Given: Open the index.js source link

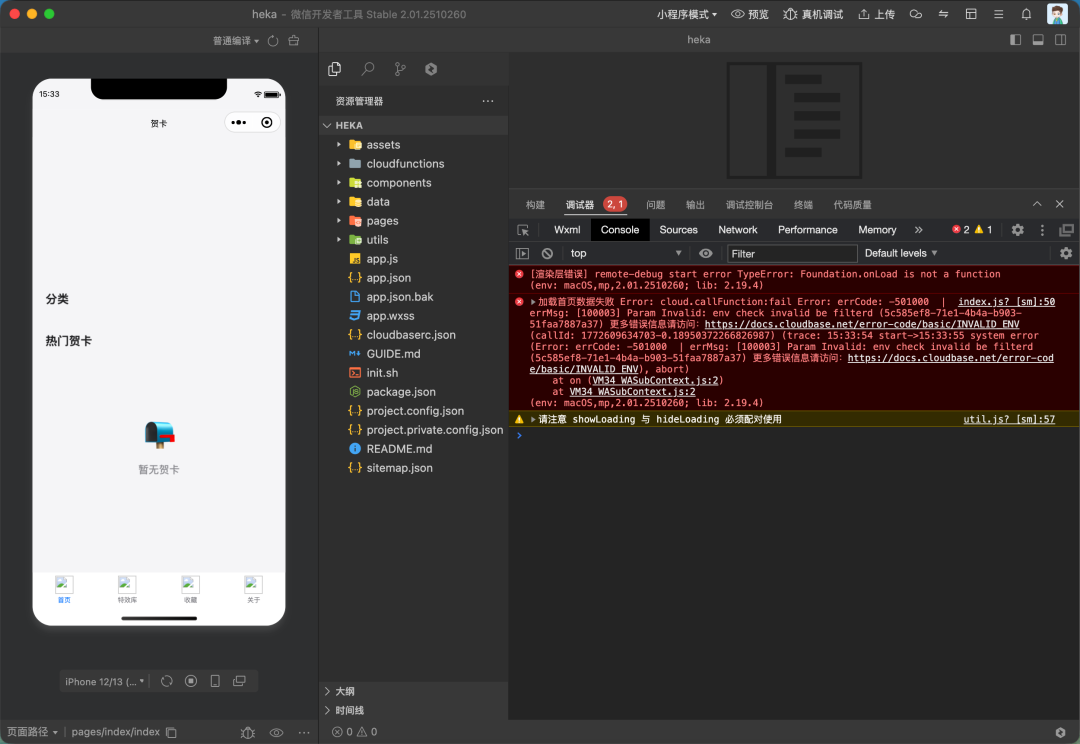Looking at the screenshot, I should pyautogui.click(x=1006, y=301).
